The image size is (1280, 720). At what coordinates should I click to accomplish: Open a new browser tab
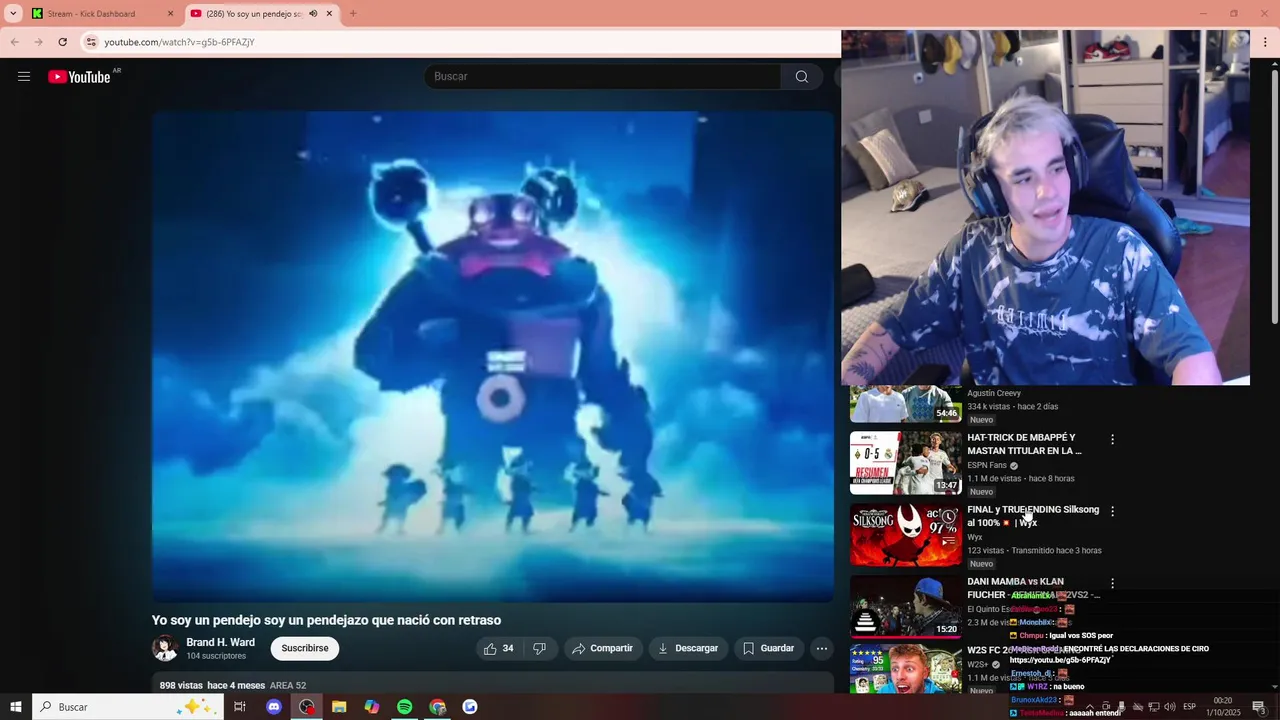[352, 14]
